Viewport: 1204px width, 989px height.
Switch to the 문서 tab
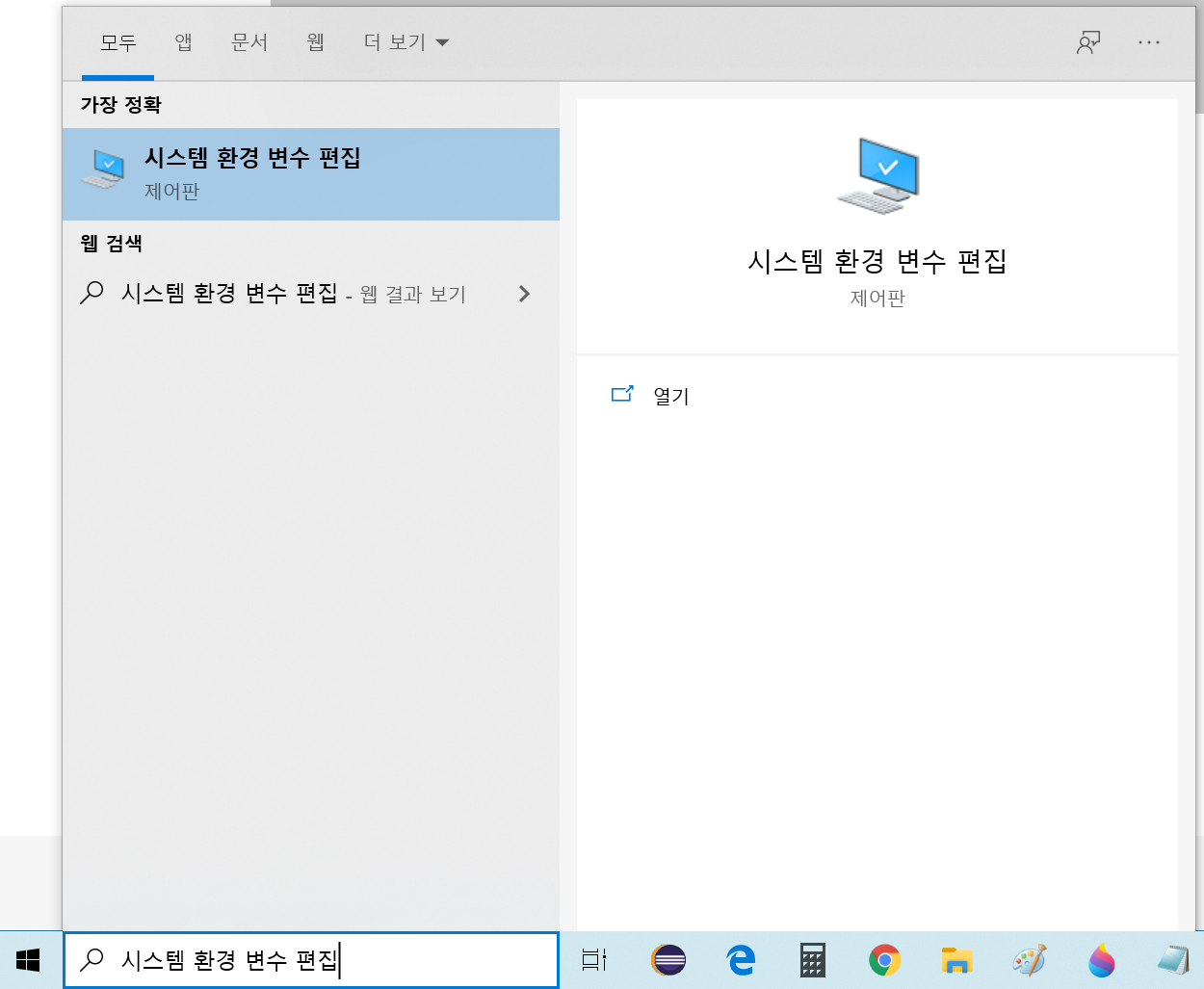[x=249, y=42]
